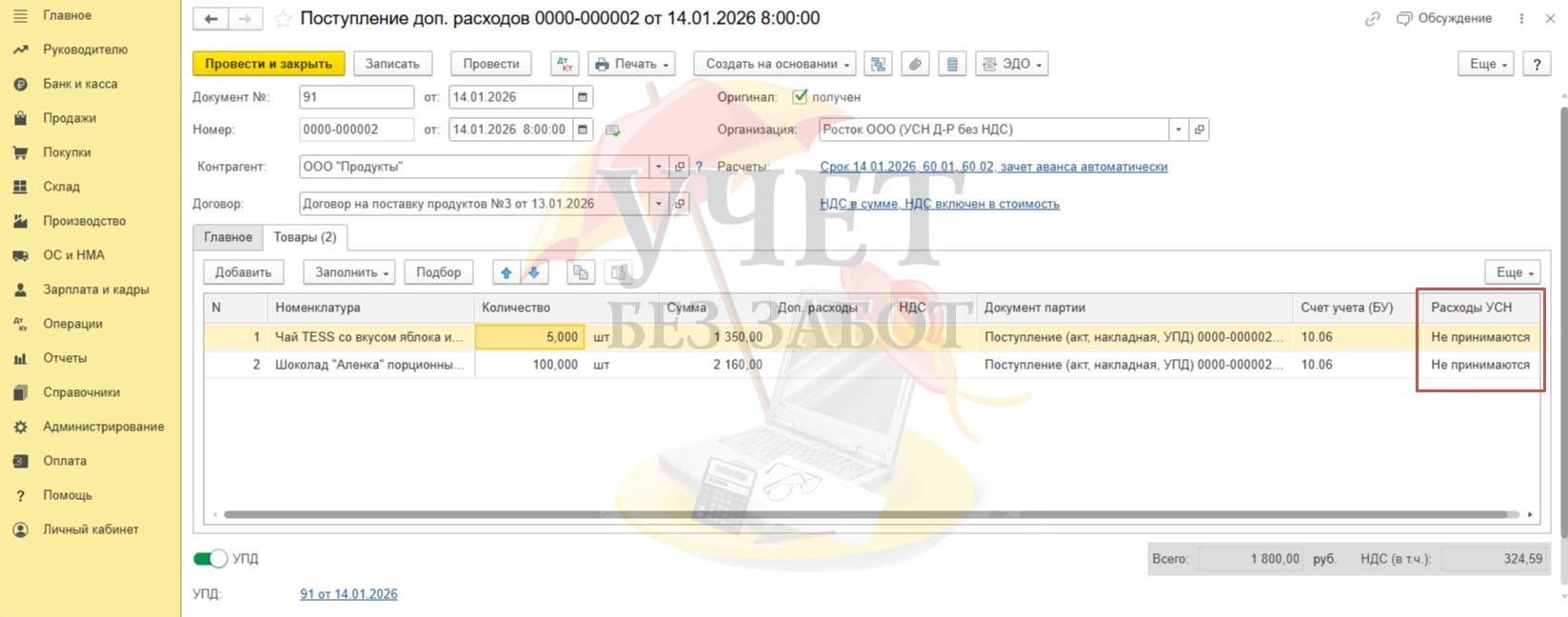Open attached files paperclip icon

click(915, 64)
